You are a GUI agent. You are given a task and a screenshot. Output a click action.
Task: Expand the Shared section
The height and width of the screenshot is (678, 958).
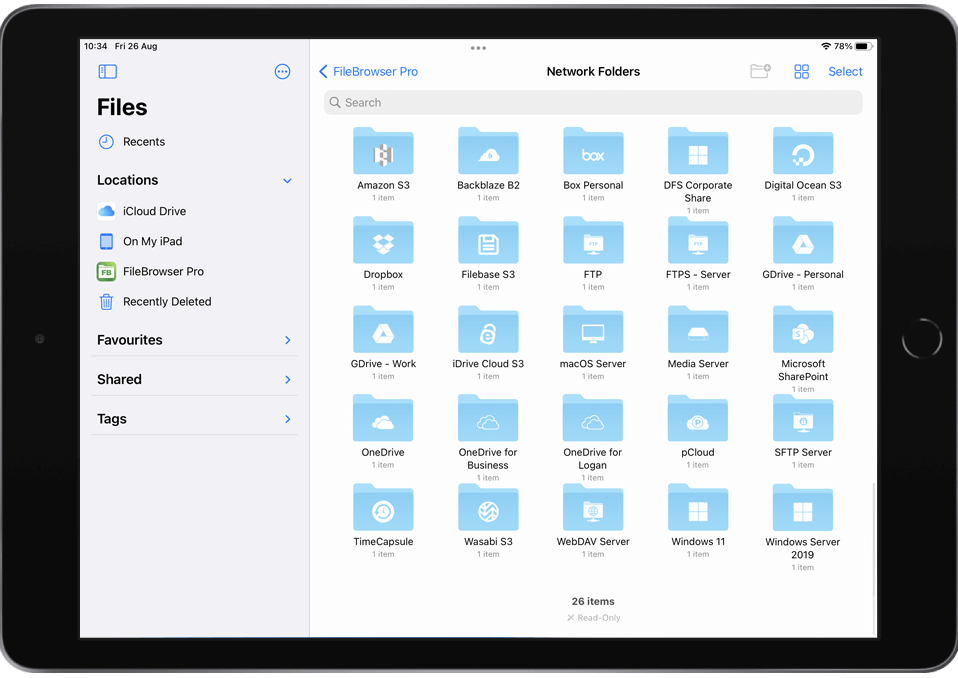click(288, 379)
